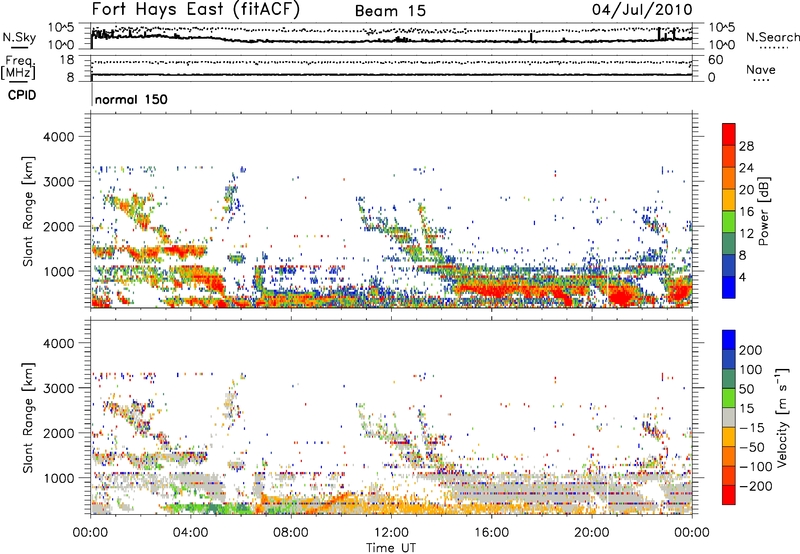Select the '04:00' time tick label
The height and width of the screenshot is (554, 800).
[191, 533]
